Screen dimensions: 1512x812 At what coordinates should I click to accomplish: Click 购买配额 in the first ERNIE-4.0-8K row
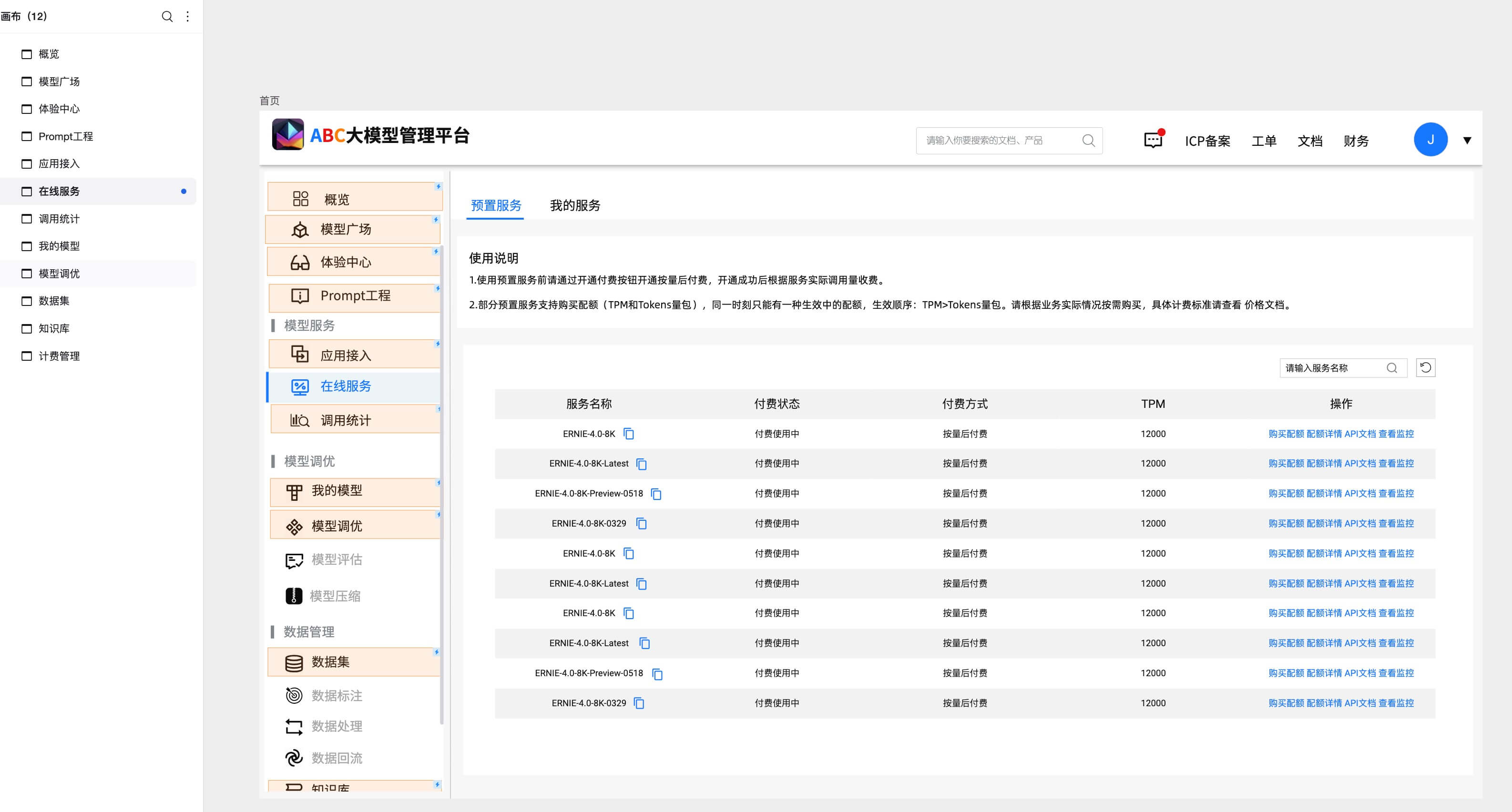pyautogui.click(x=1286, y=434)
